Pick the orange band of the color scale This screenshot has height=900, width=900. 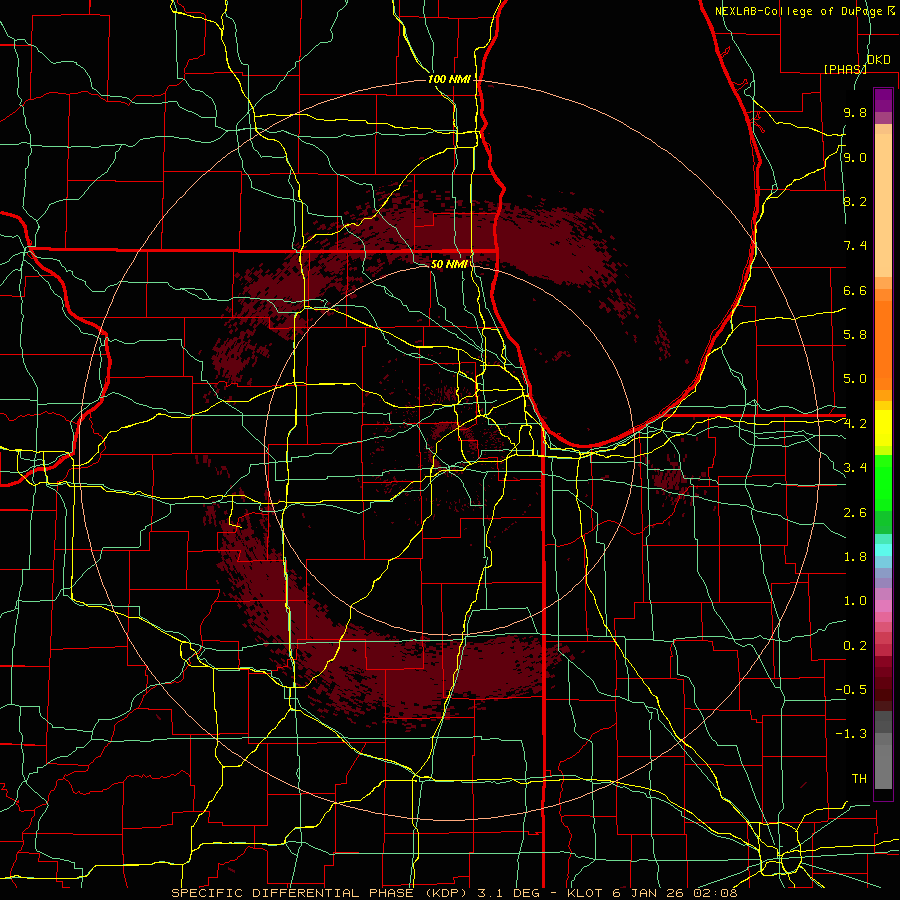[883, 344]
